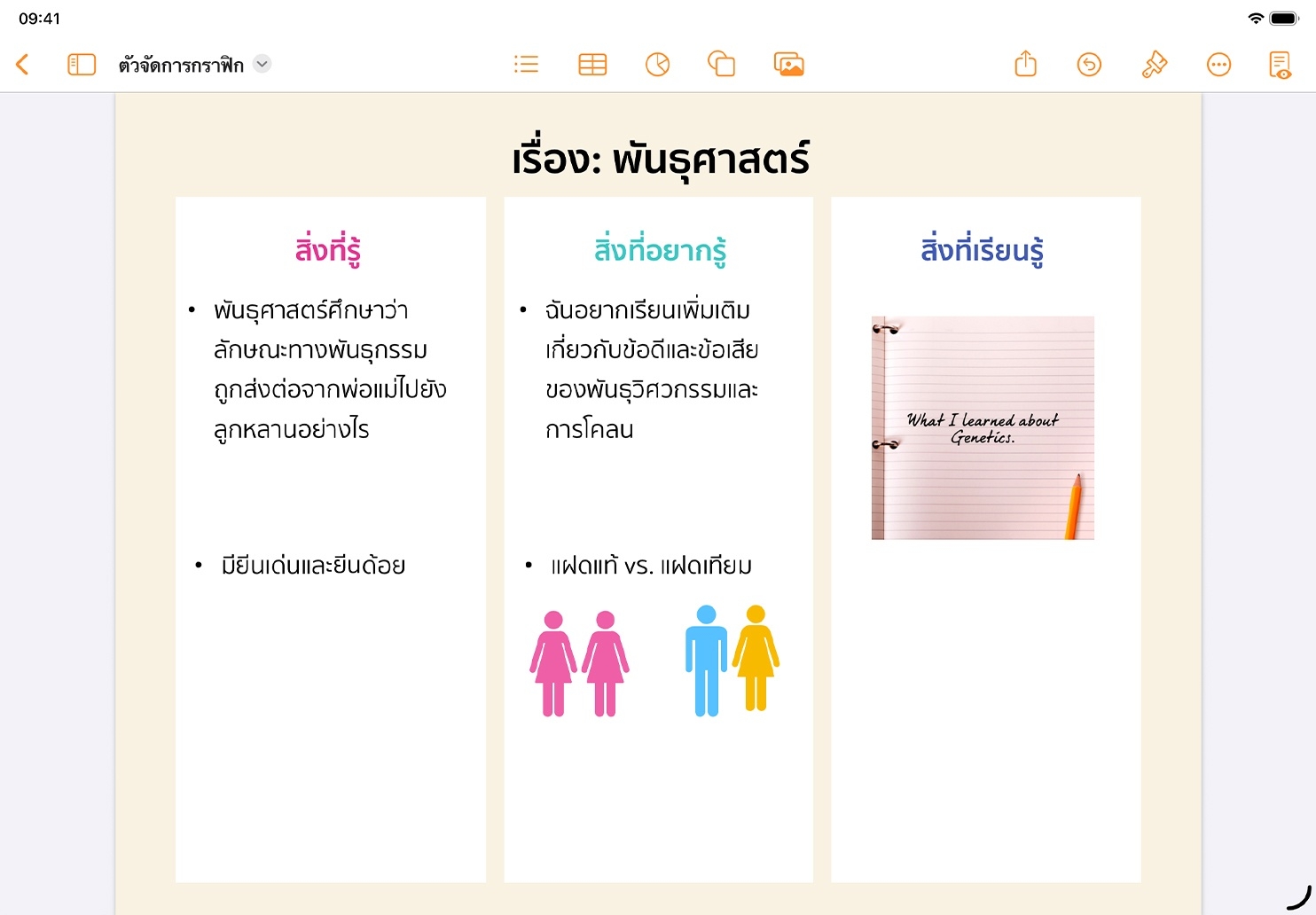Open the Format paintbrush panel

click(x=1154, y=64)
